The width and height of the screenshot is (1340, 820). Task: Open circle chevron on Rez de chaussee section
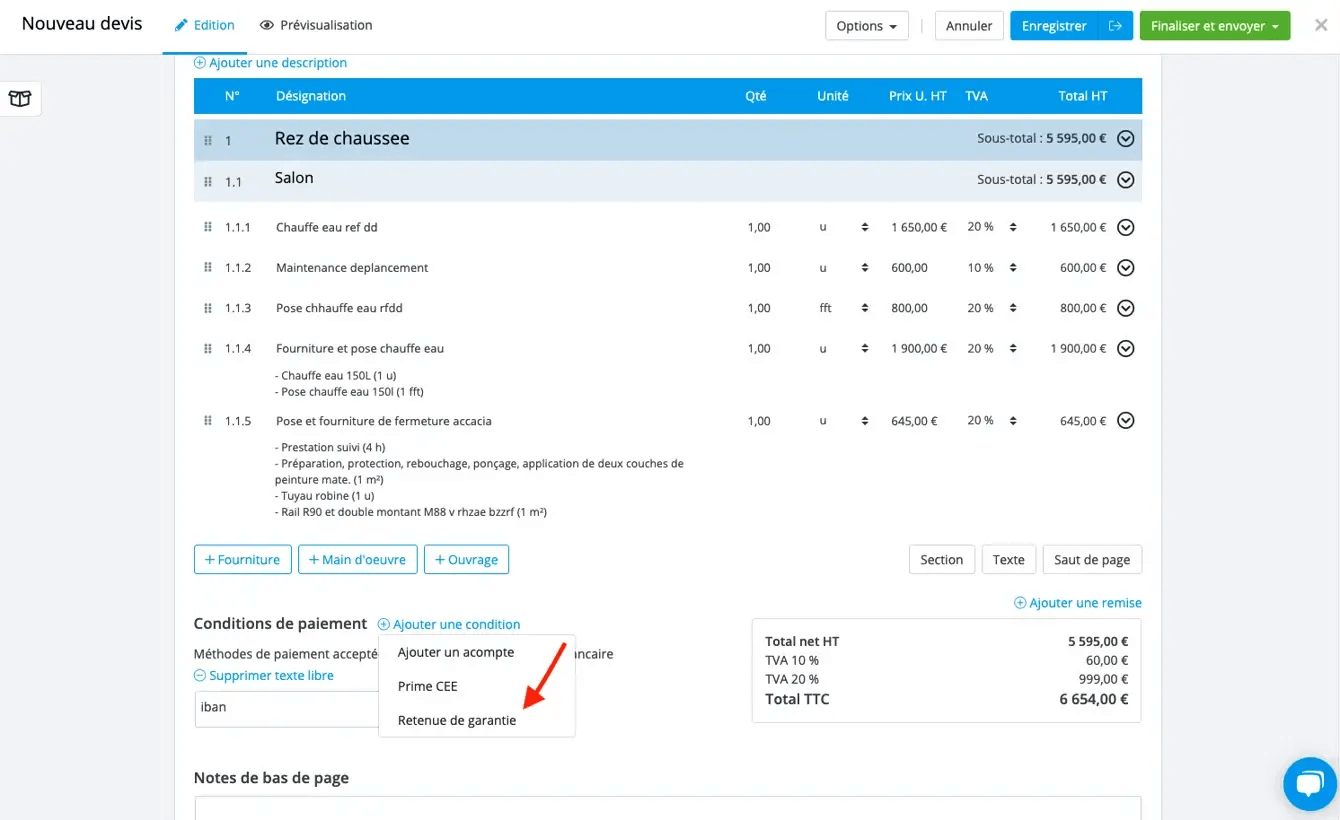coord(1125,139)
